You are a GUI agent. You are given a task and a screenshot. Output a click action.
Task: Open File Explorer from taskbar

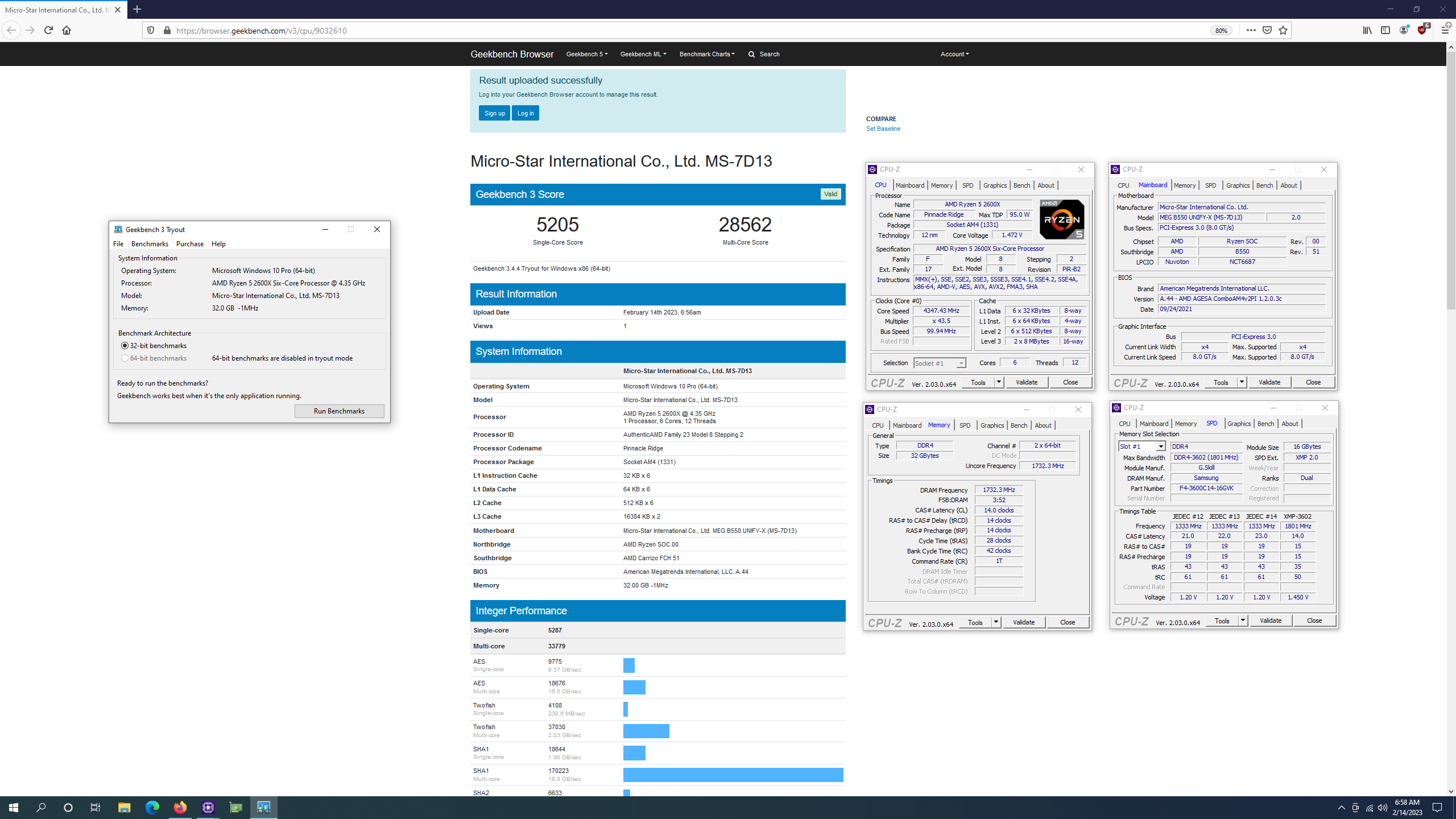pos(124,807)
